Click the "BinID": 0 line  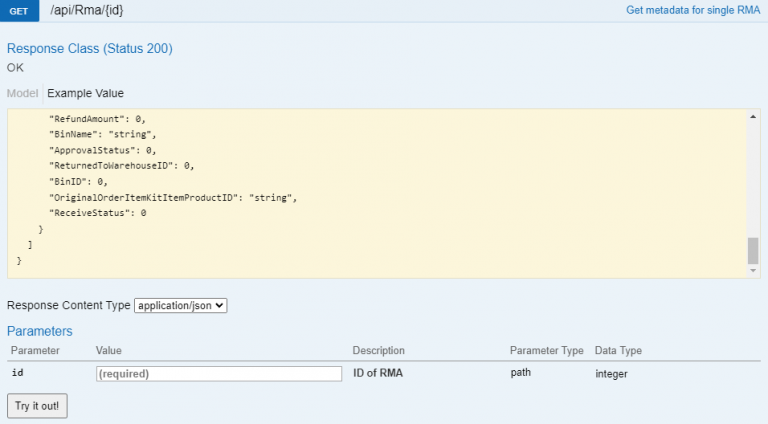78,182
